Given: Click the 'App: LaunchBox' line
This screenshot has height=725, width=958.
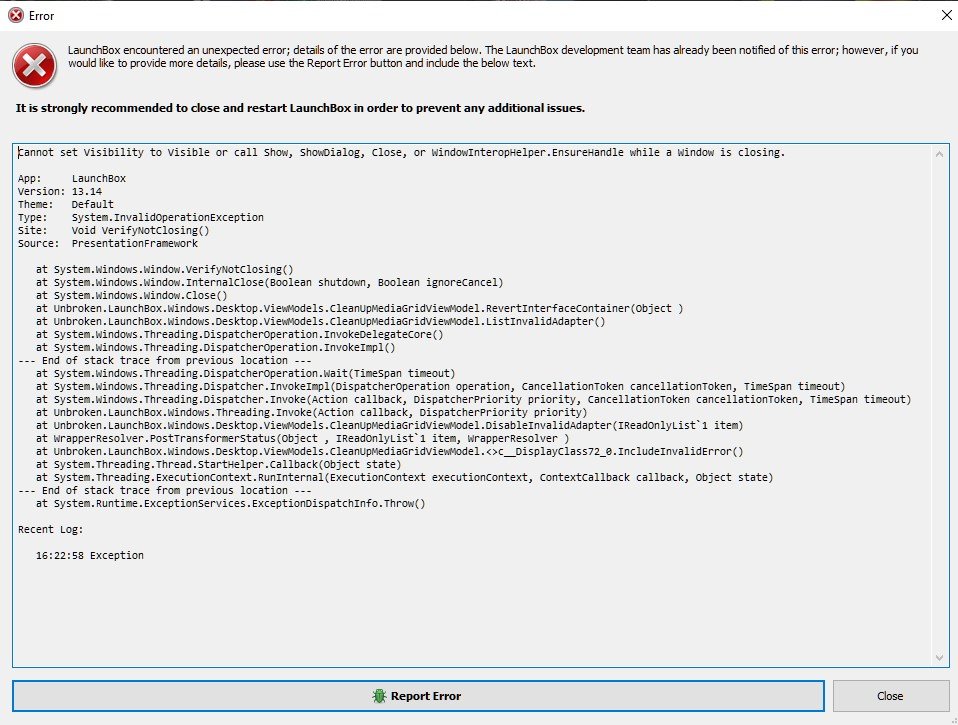Looking at the screenshot, I should (71, 178).
